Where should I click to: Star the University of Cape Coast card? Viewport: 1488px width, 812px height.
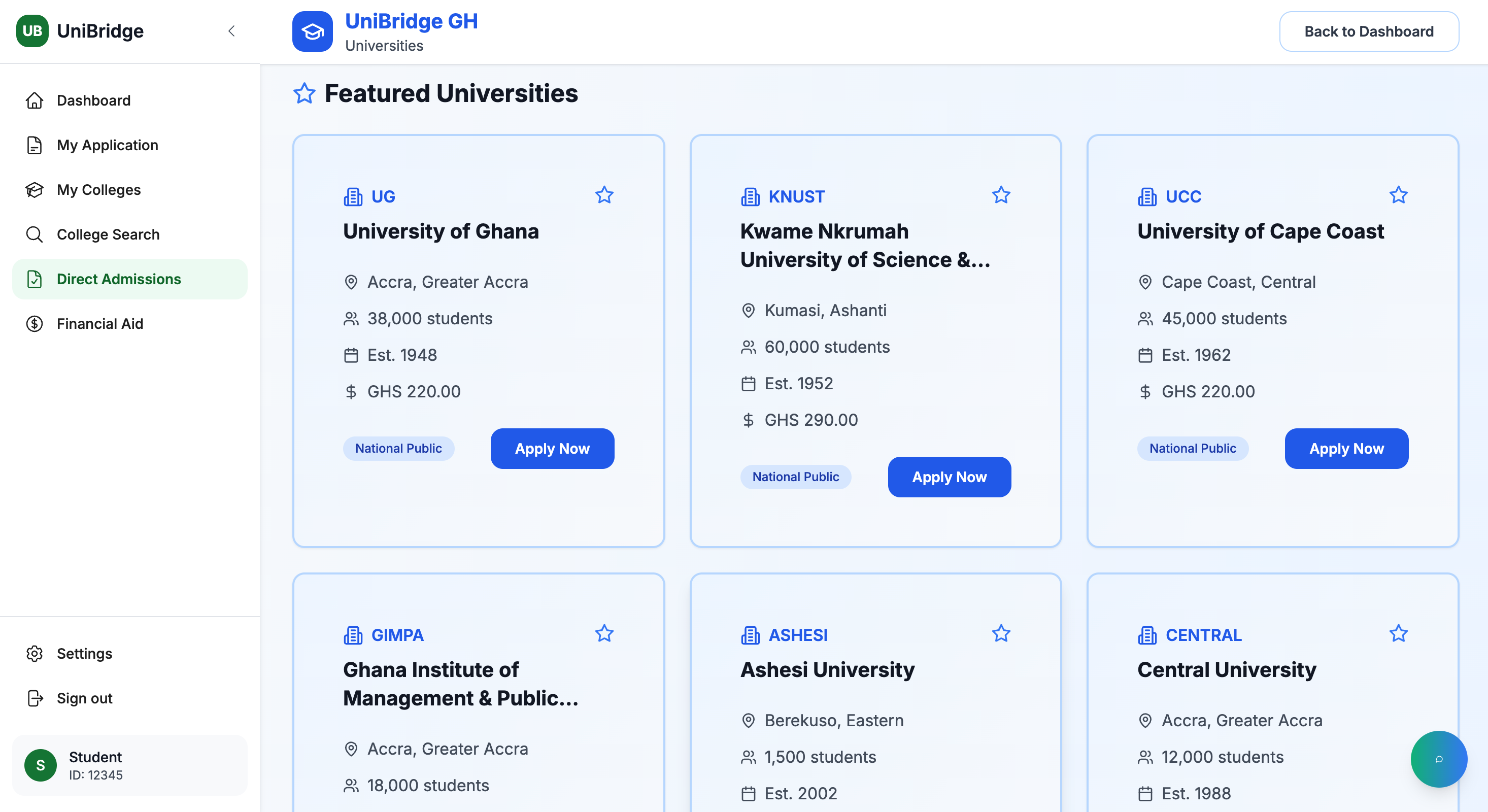pos(1398,195)
